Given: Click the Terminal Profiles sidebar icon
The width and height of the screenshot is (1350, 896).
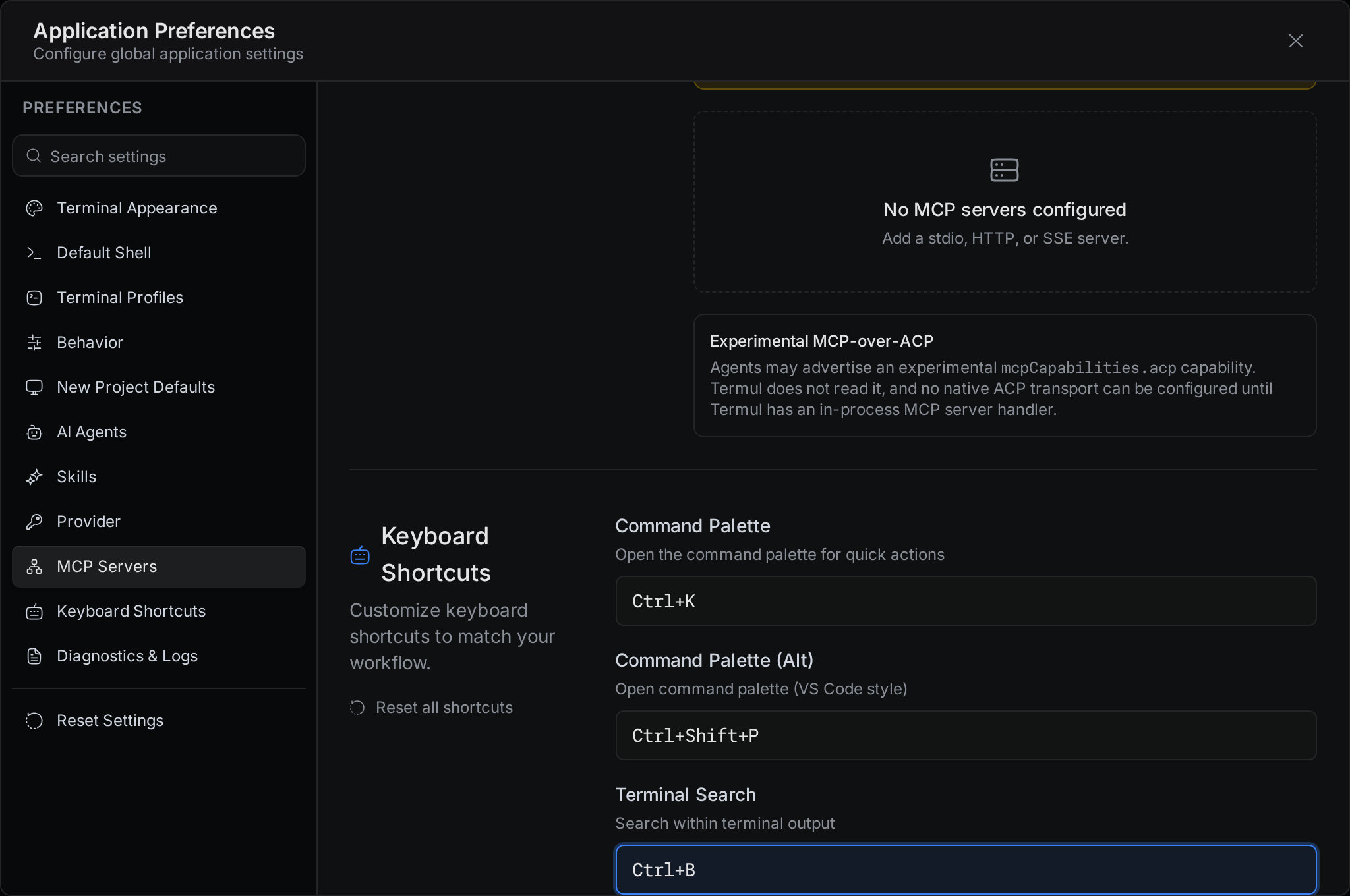Looking at the screenshot, I should click(34, 298).
